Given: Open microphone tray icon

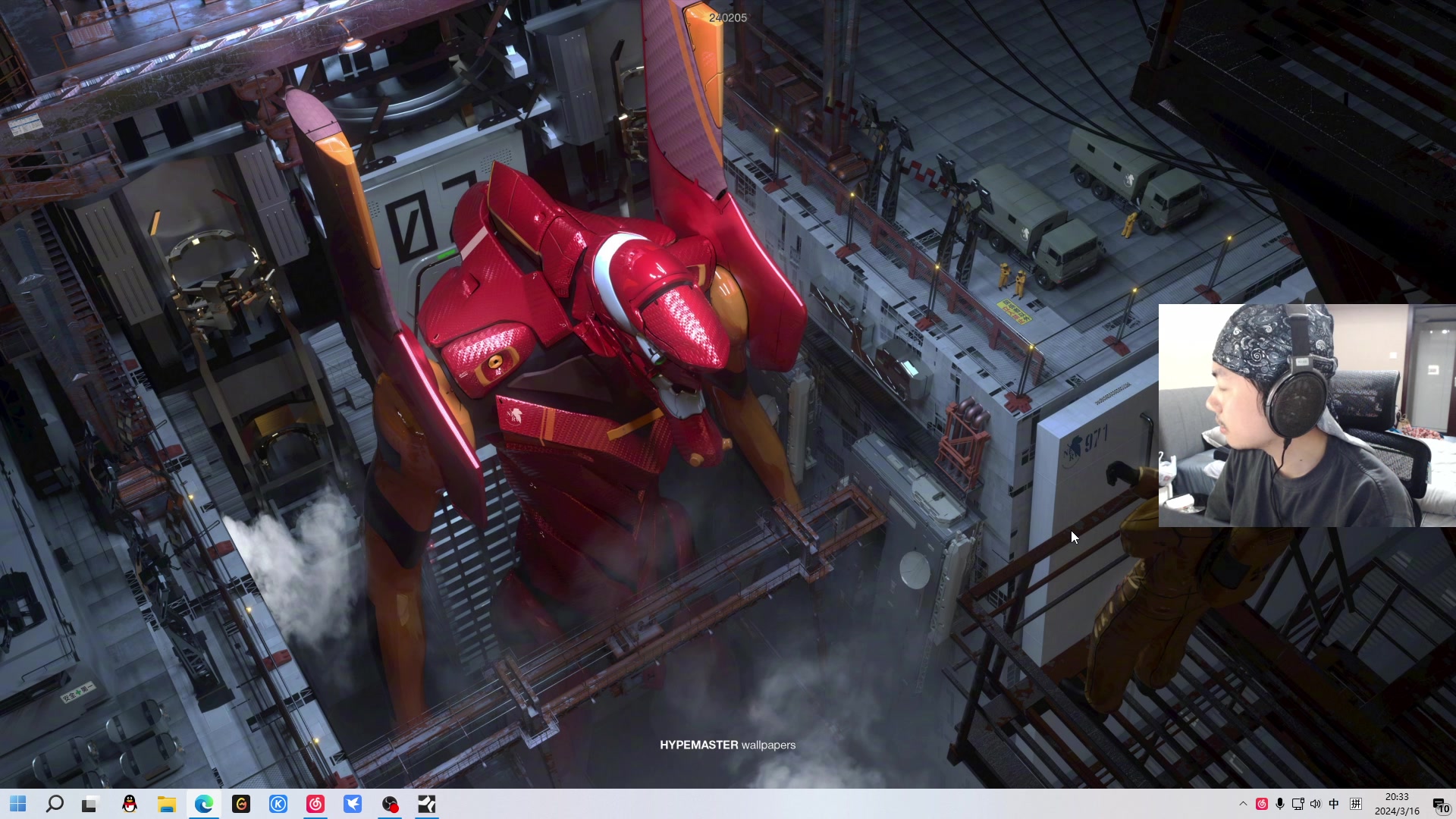Looking at the screenshot, I should [1280, 804].
